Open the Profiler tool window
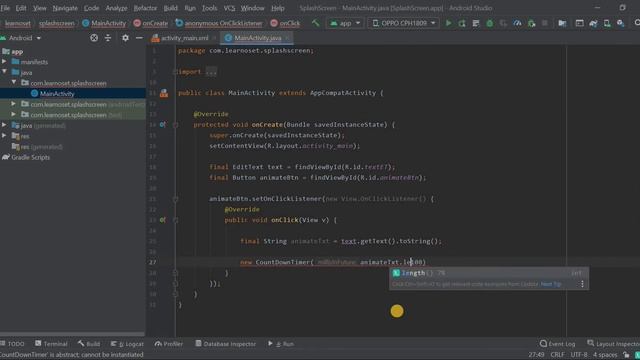 pyautogui.click(x=169, y=344)
